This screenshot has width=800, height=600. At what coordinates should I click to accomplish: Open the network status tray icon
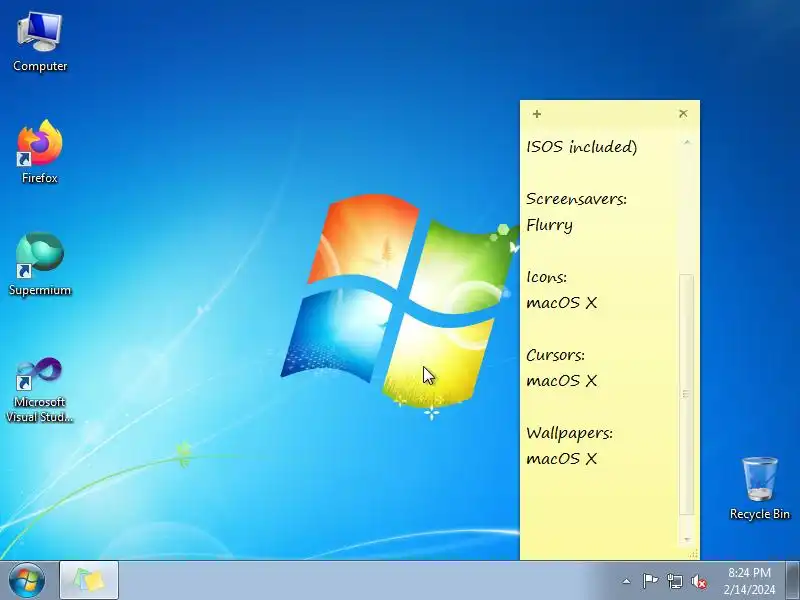(675, 581)
